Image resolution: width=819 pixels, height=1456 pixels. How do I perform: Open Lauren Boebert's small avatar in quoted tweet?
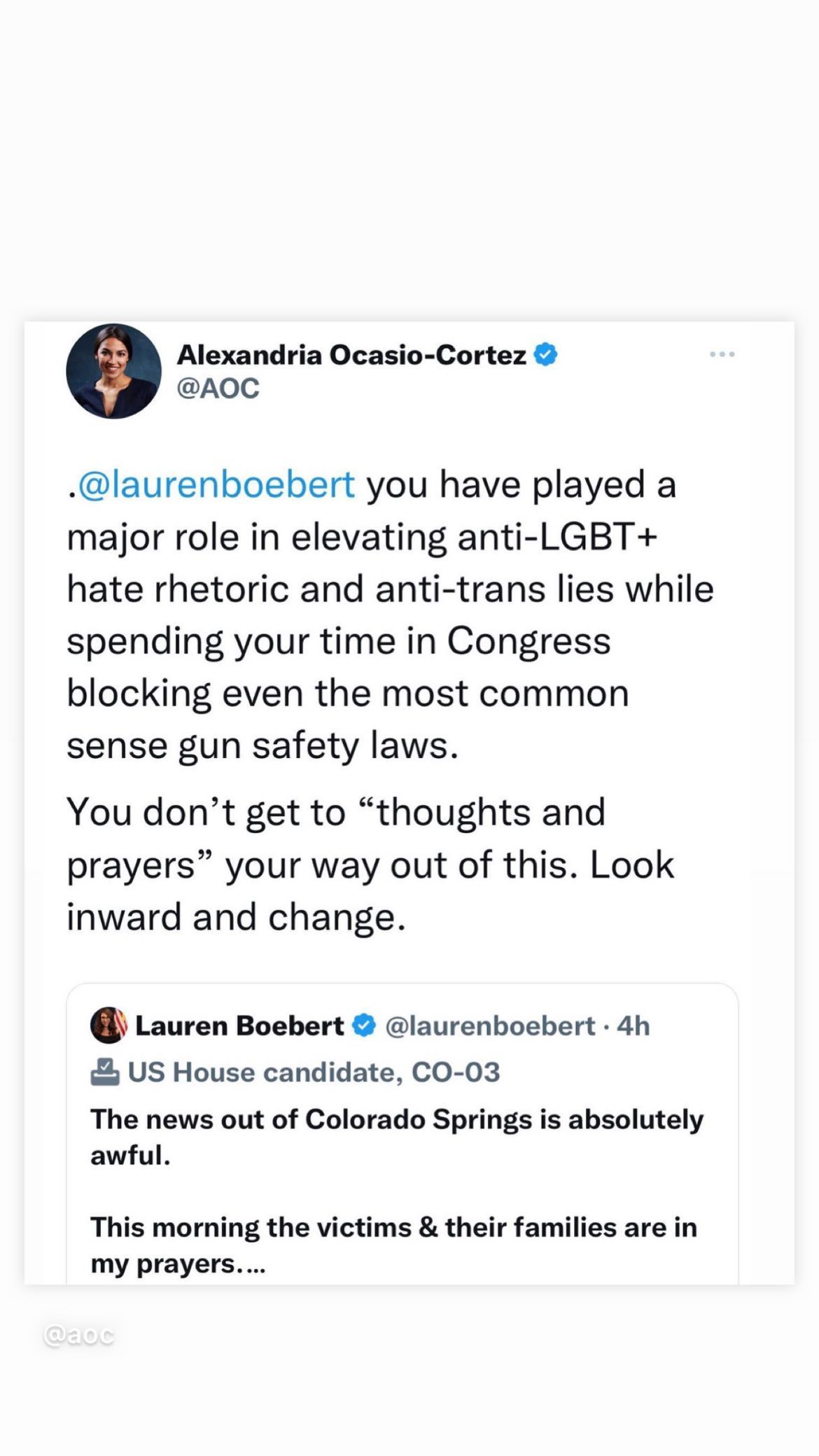(x=109, y=1025)
